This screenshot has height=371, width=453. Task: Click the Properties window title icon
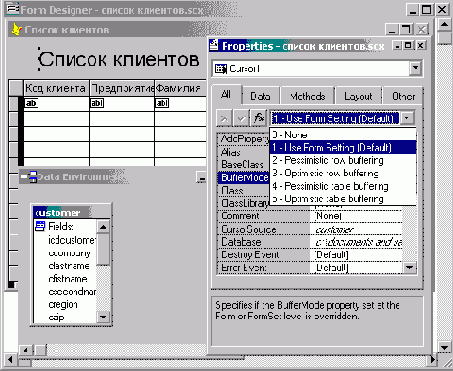pyautogui.click(x=214, y=45)
